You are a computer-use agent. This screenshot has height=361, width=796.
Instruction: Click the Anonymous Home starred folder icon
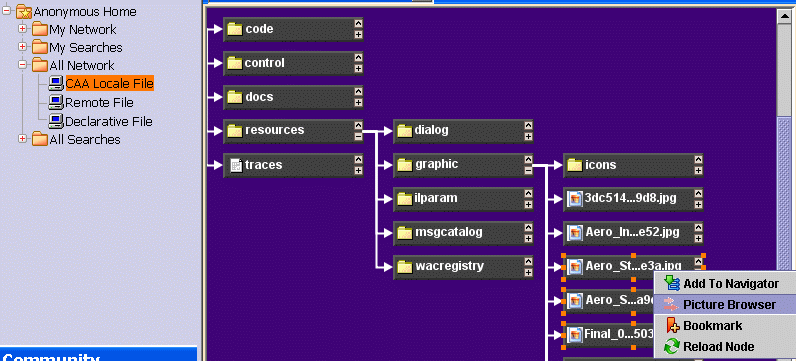(24, 12)
